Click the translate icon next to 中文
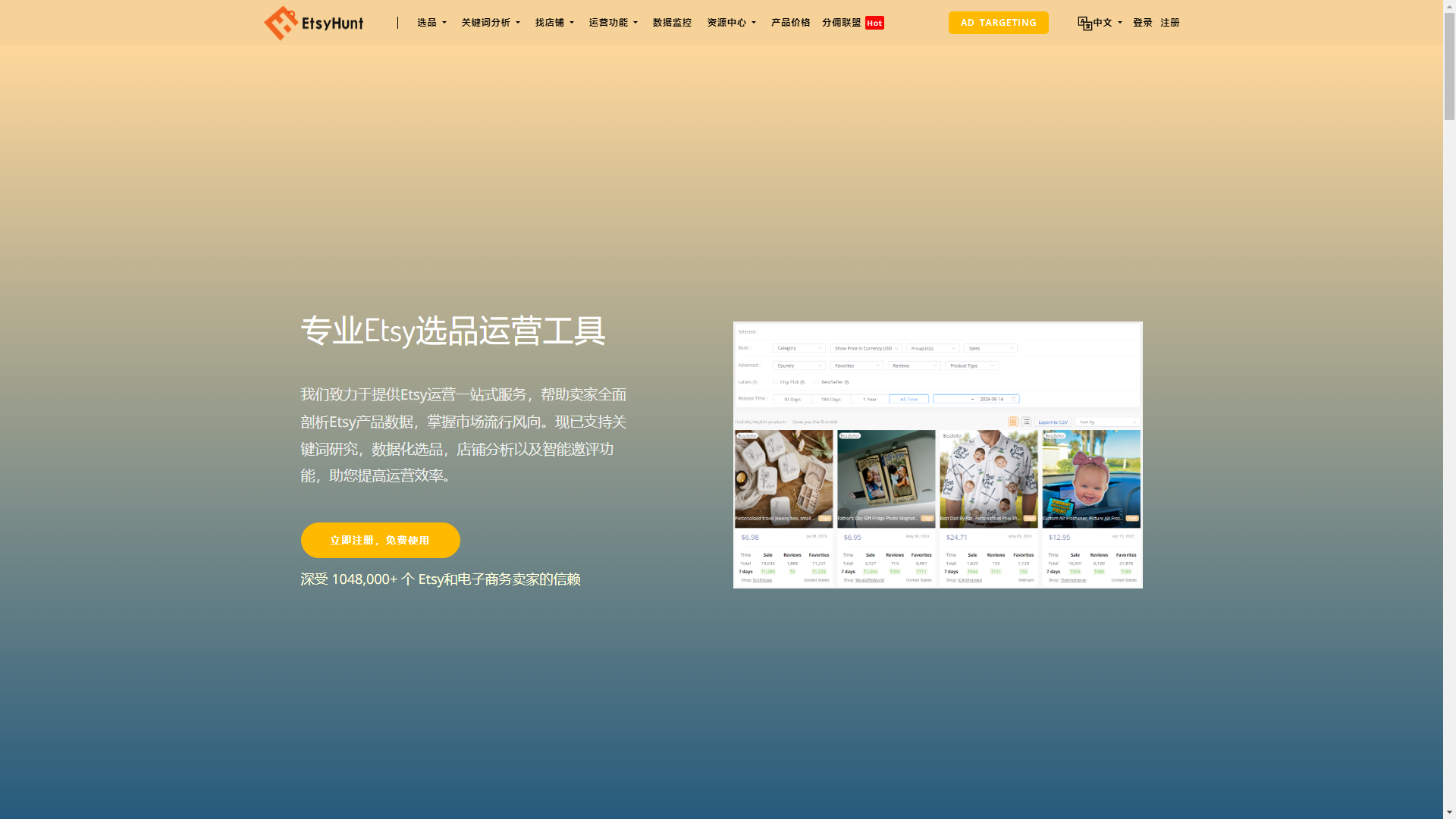The height and width of the screenshot is (819, 1456). coord(1084,23)
